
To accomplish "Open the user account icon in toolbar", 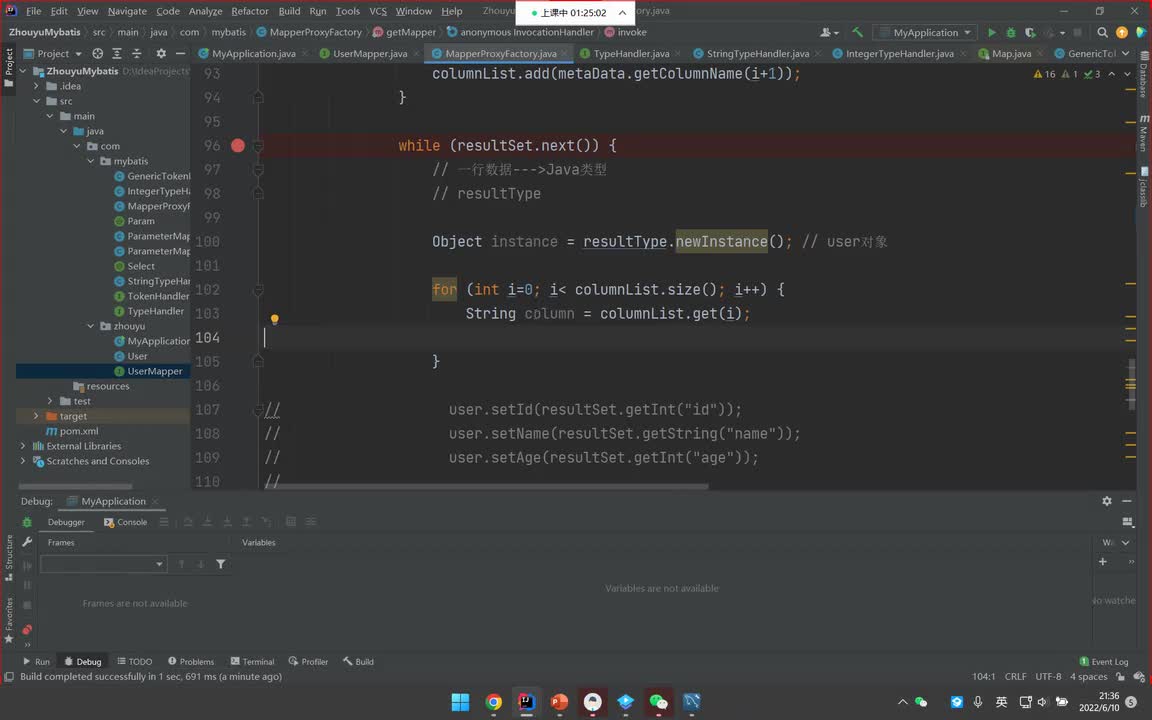I will pyautogui.click(x=828, y=32).
